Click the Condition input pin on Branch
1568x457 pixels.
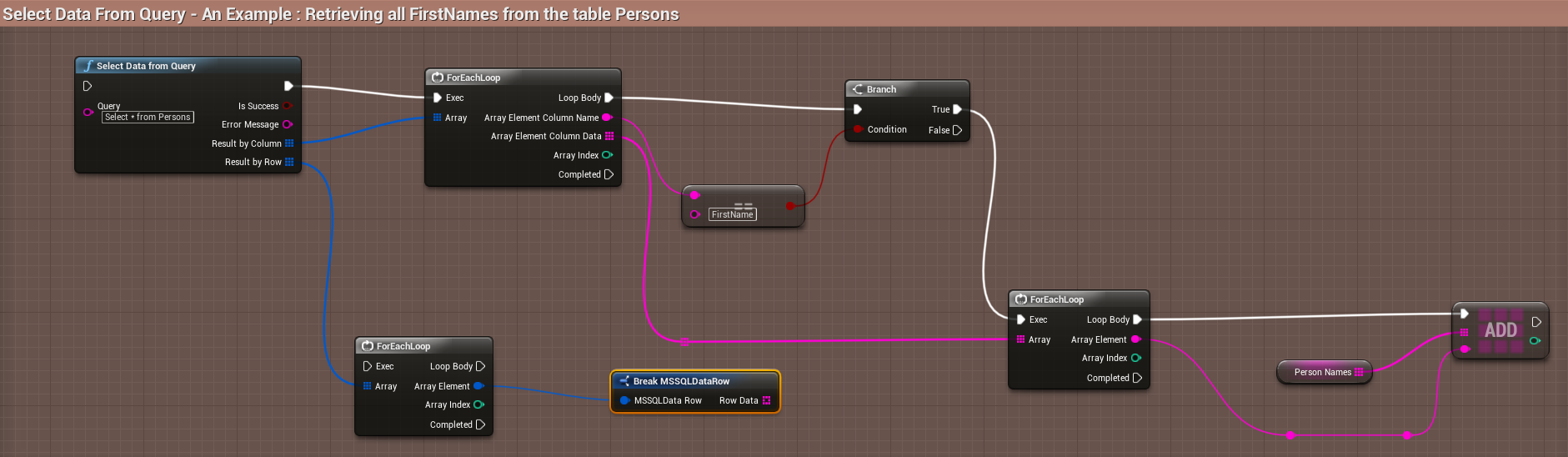[858, 129]
